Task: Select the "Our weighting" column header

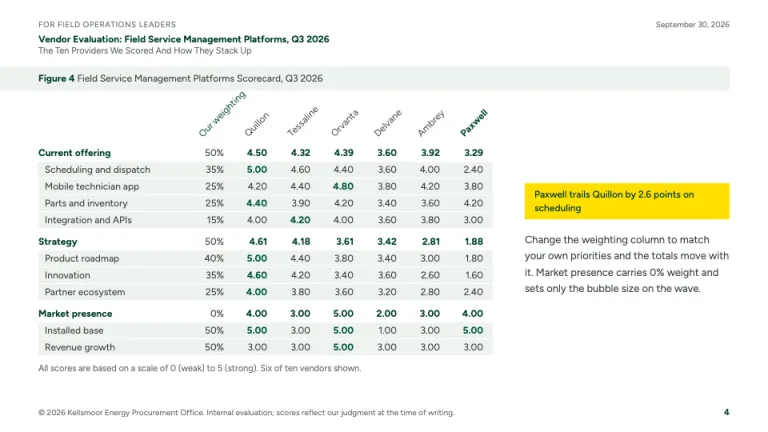Action: pos(221,114)
